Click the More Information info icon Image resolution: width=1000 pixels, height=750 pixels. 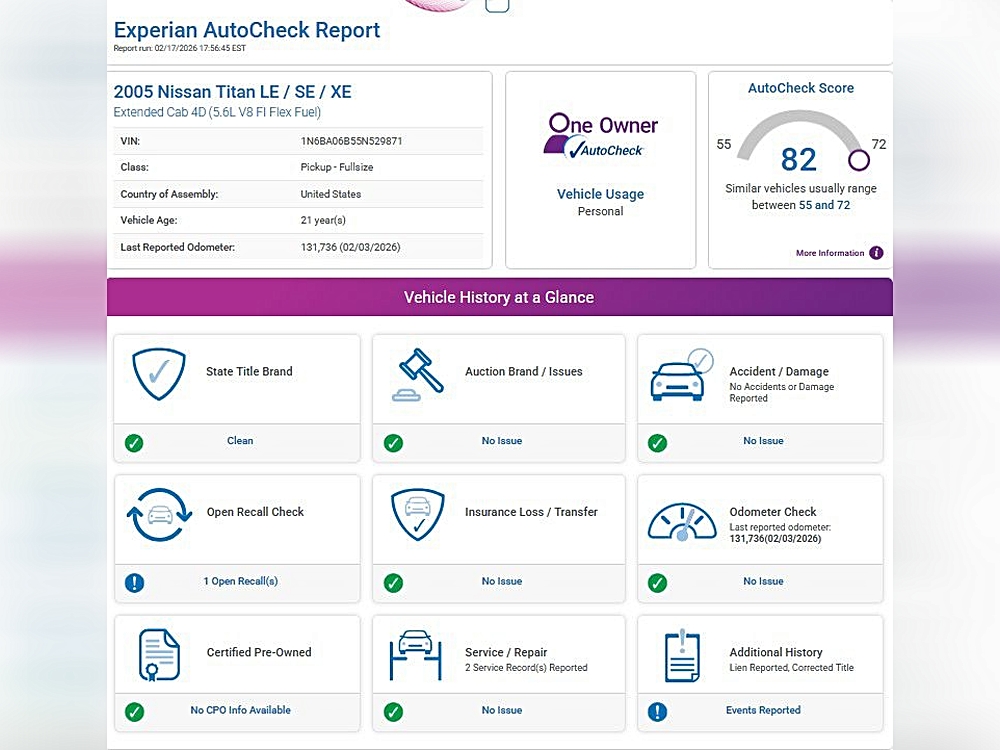point(876,253)
